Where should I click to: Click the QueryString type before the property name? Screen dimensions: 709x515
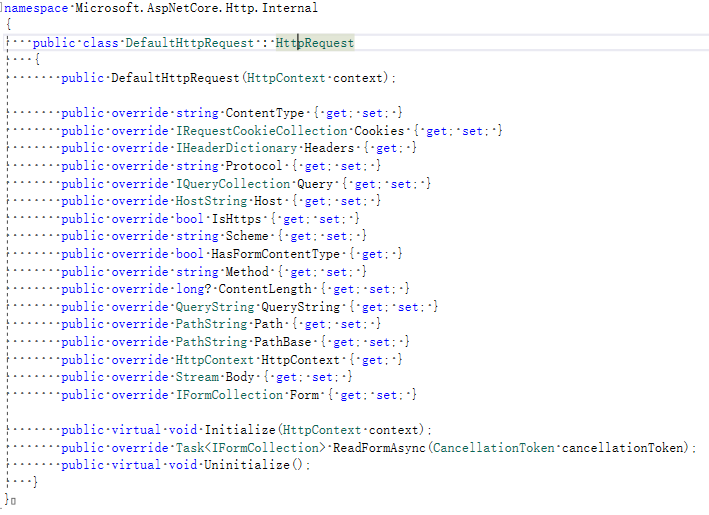coord(215,307)
